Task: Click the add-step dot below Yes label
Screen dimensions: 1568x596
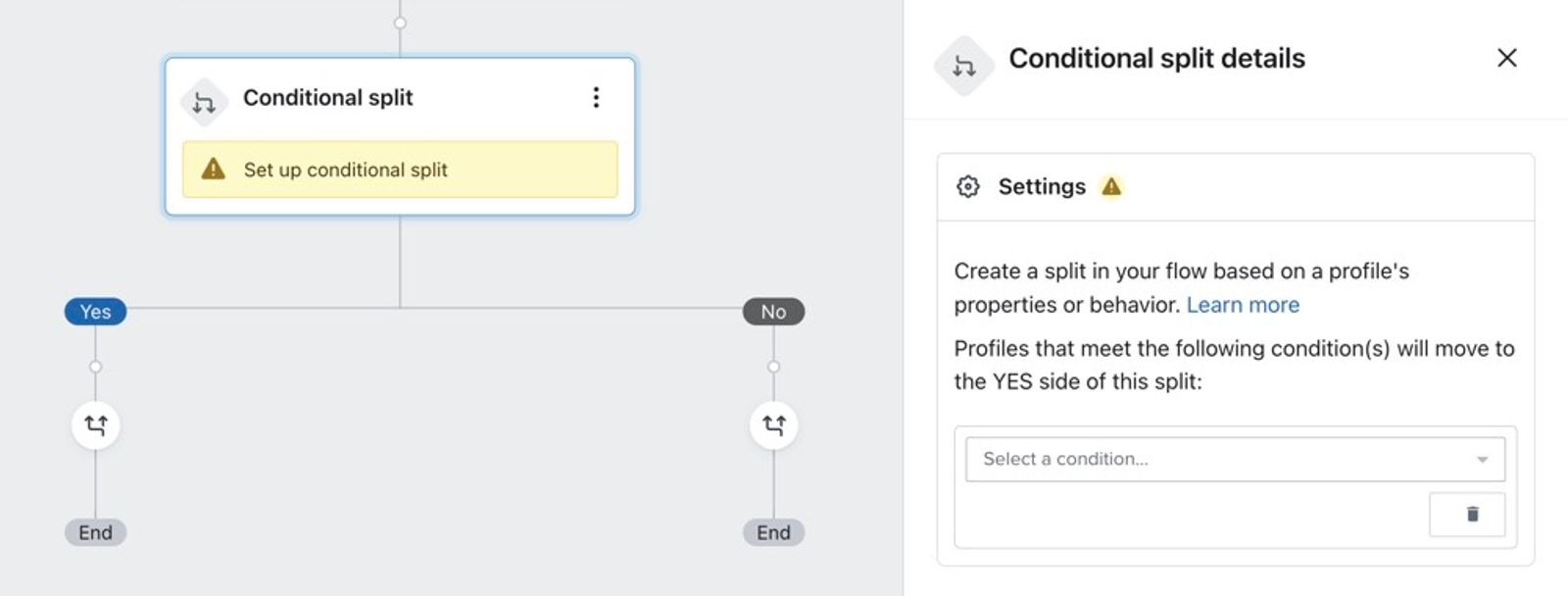Action: click(96, 367)
